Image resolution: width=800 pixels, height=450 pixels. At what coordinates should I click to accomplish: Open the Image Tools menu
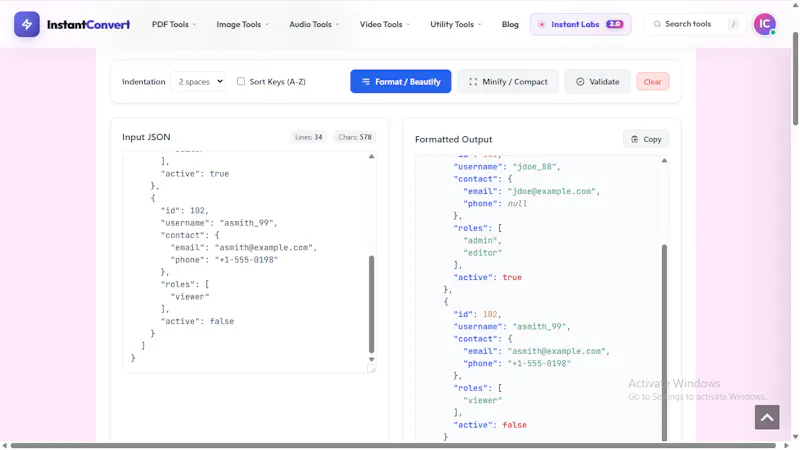[242, 24]
